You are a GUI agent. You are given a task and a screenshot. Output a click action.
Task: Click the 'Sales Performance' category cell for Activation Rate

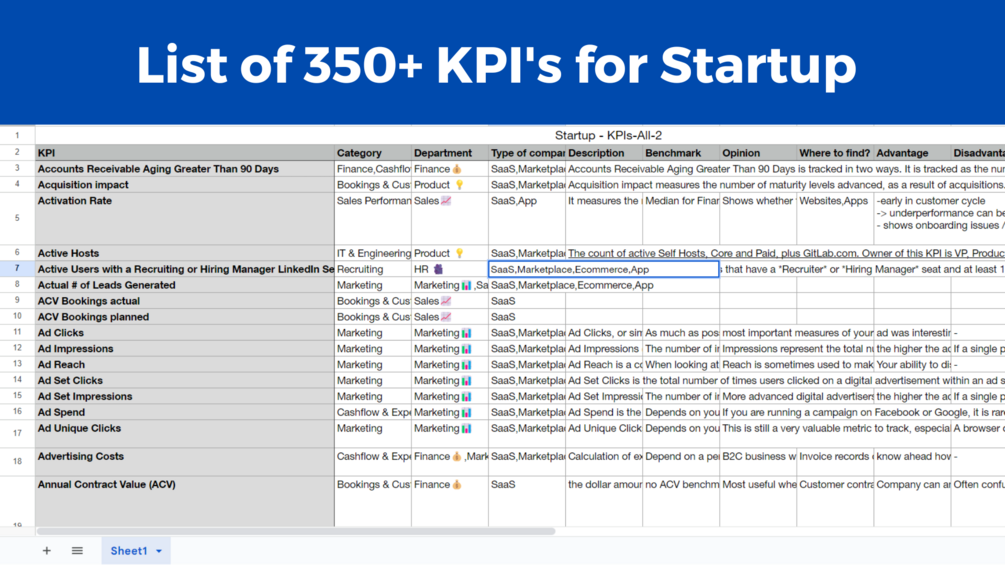[x=373, y=218]
